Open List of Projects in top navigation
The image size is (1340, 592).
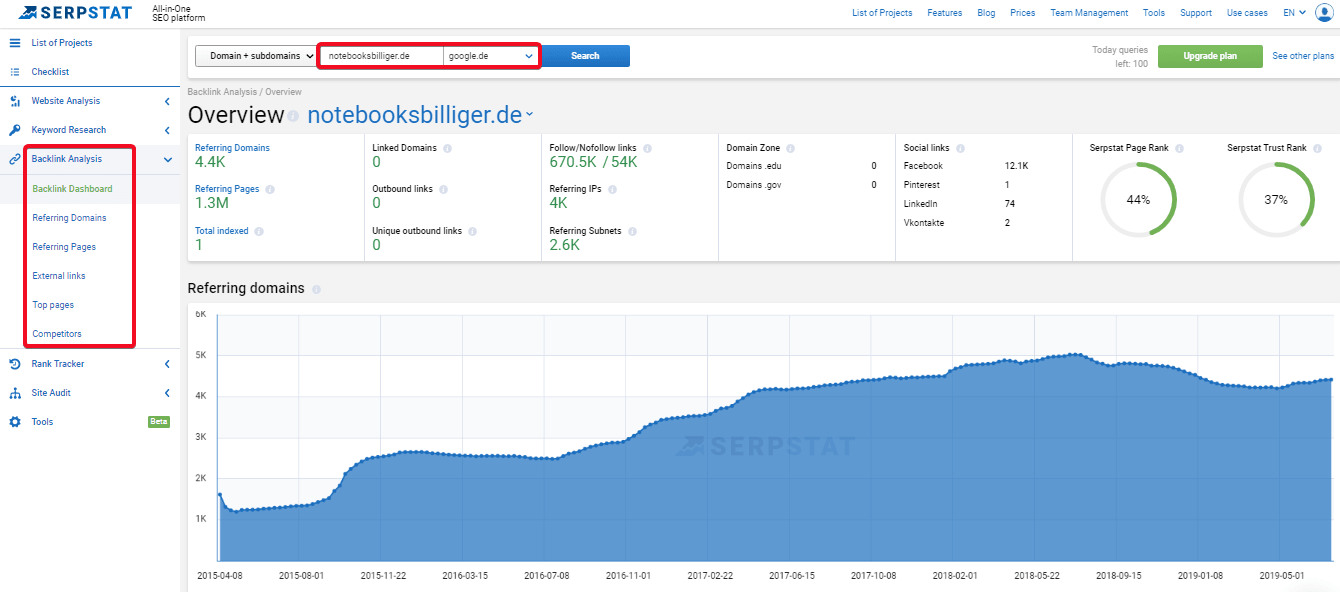point(882,13)
